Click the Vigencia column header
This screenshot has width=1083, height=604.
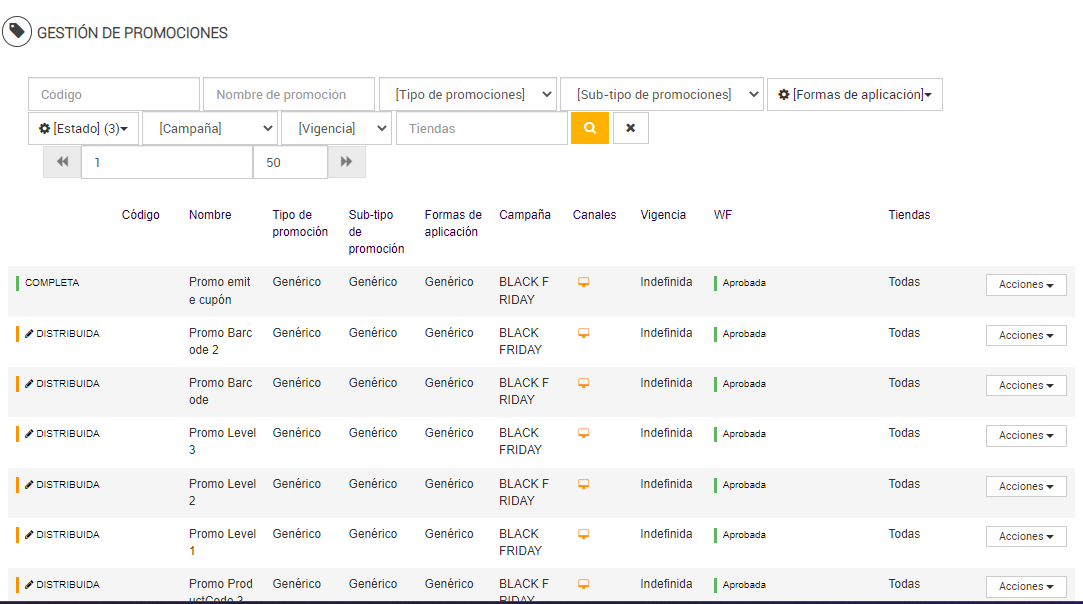(x=663, y=215)
